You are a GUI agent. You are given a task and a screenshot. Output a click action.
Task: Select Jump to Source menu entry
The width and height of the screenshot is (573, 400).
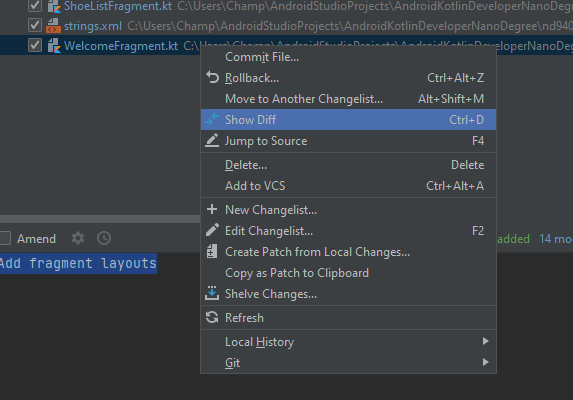(348, 141)
